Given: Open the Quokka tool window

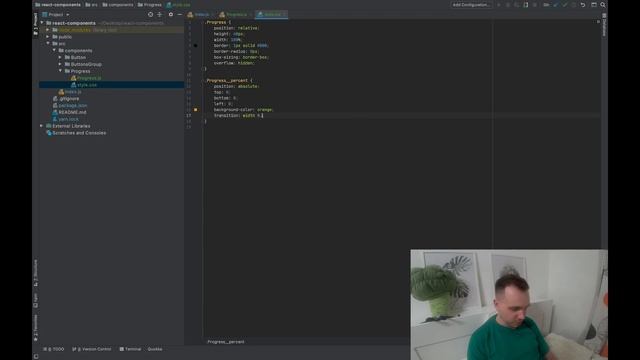Looking at the screenshot, I should [155, 349].
